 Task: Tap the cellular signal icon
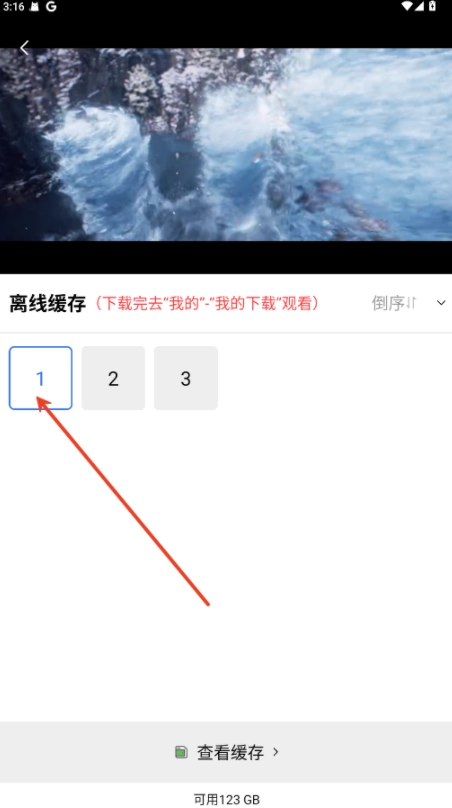pos(420,6)
